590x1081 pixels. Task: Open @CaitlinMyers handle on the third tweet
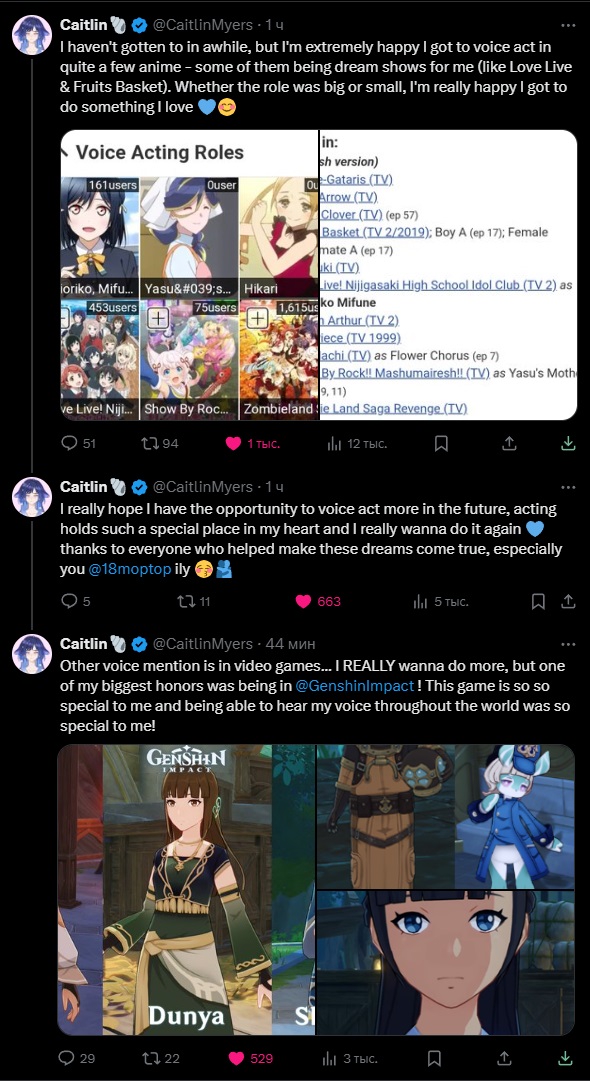[202, 644]
